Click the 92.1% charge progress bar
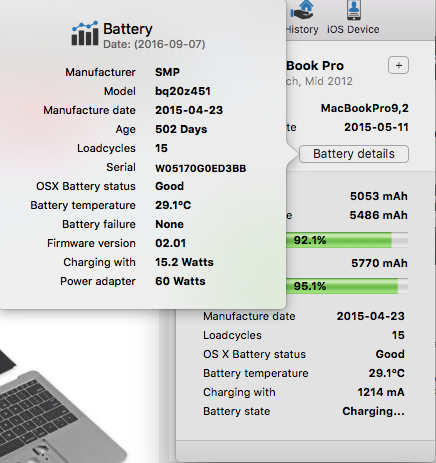436x463 pixels. point(347,240)
